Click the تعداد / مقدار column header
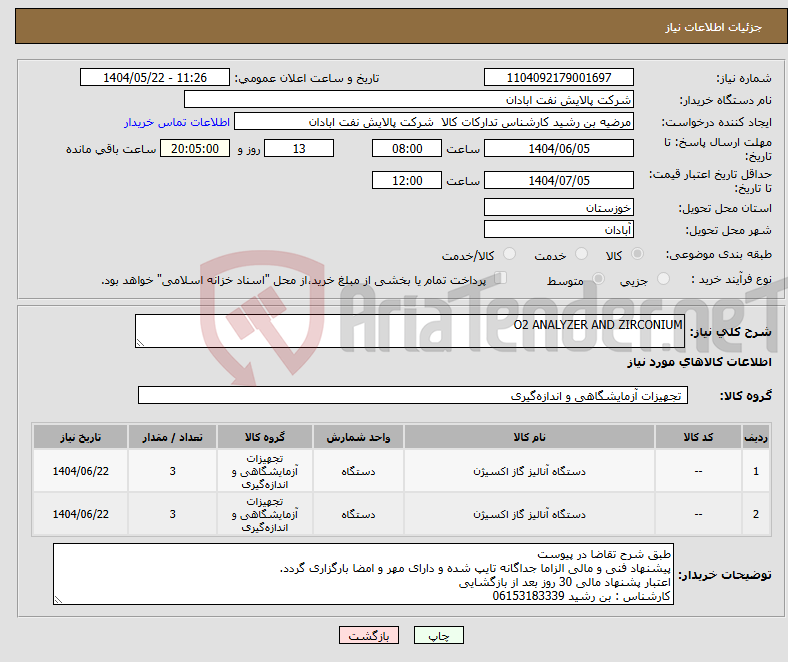 pos(172,437)
